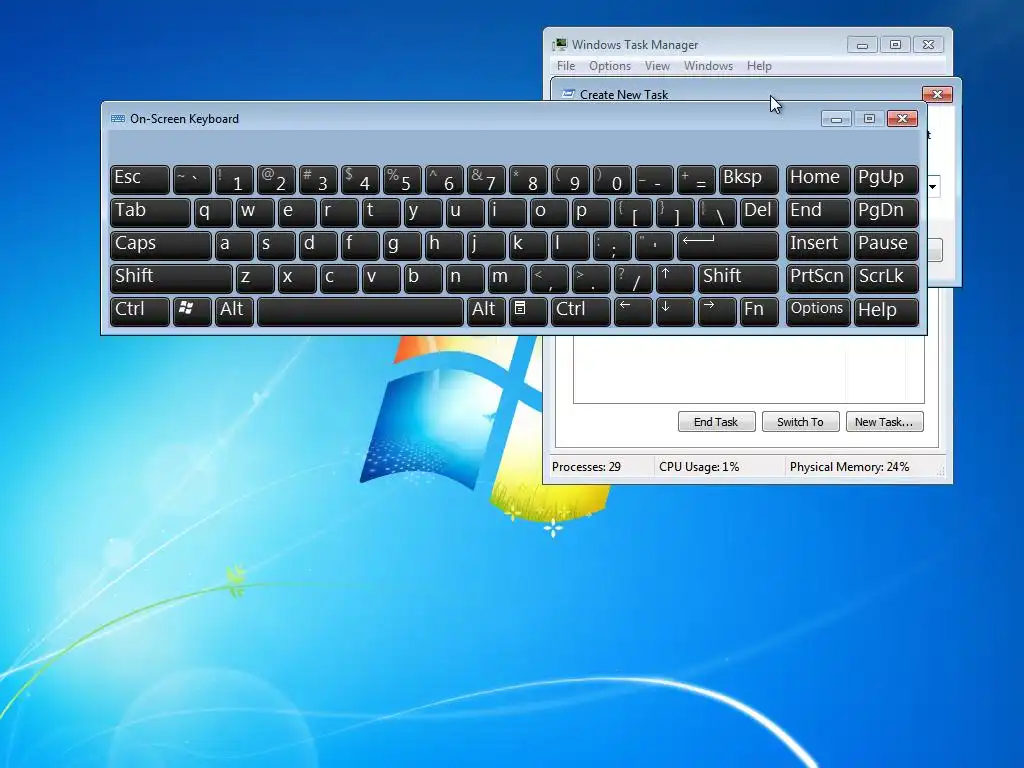The image size is (1024, 768).
Task: Click the apostrophe quote key
Action: coord(654,246)
